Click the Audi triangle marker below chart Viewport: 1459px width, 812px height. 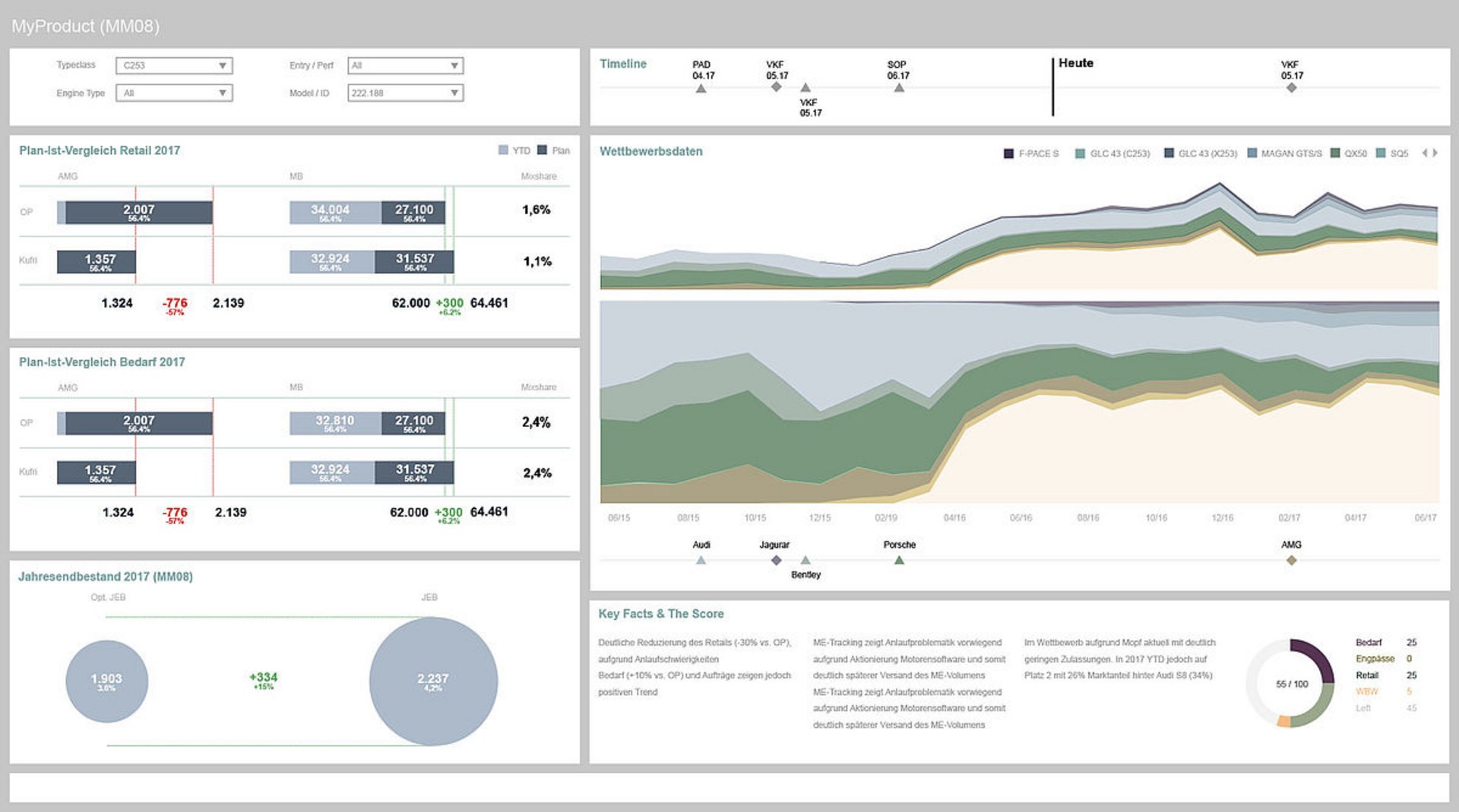coord(701,561)
